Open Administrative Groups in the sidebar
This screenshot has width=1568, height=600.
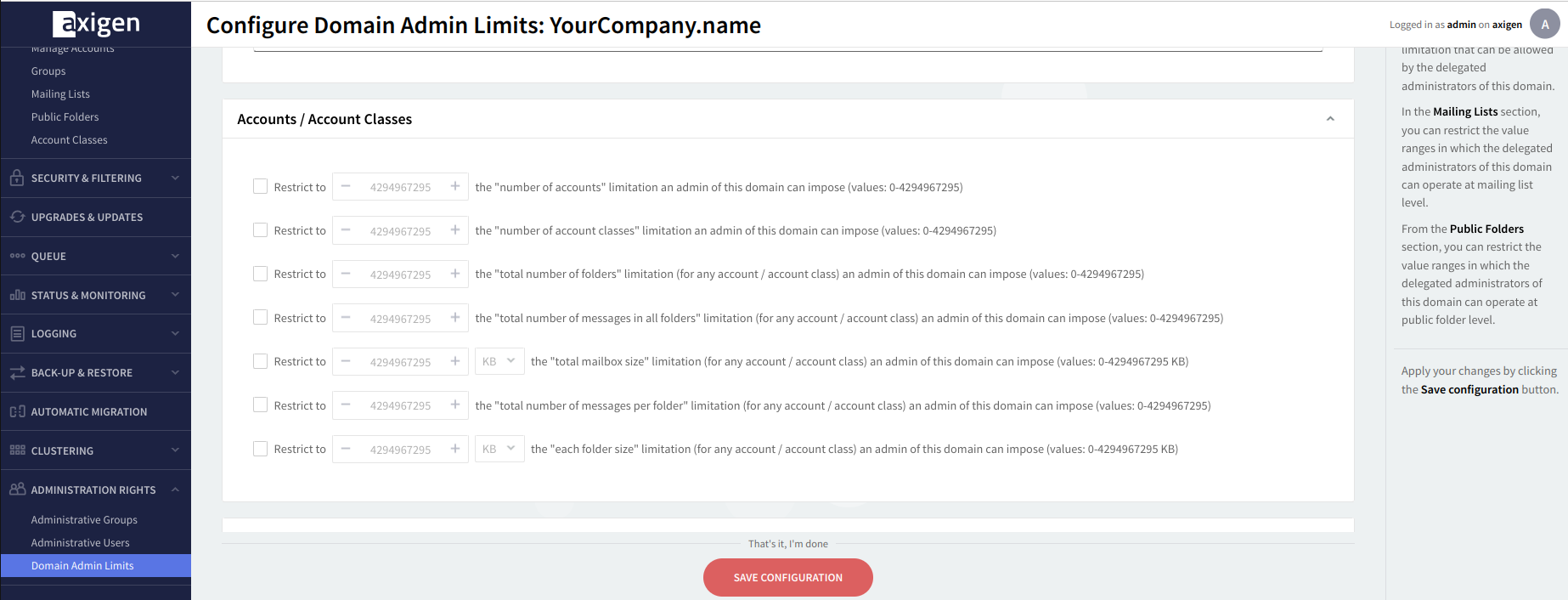(x=84, y=519)
